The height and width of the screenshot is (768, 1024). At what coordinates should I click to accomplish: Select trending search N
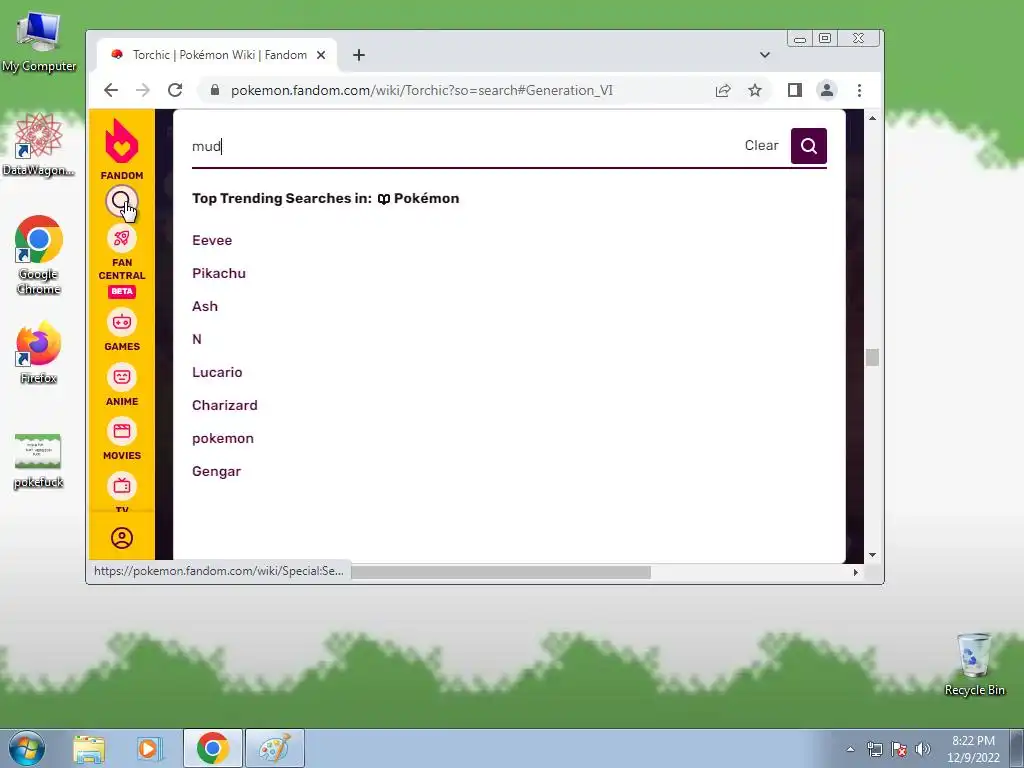coord(197,339)
